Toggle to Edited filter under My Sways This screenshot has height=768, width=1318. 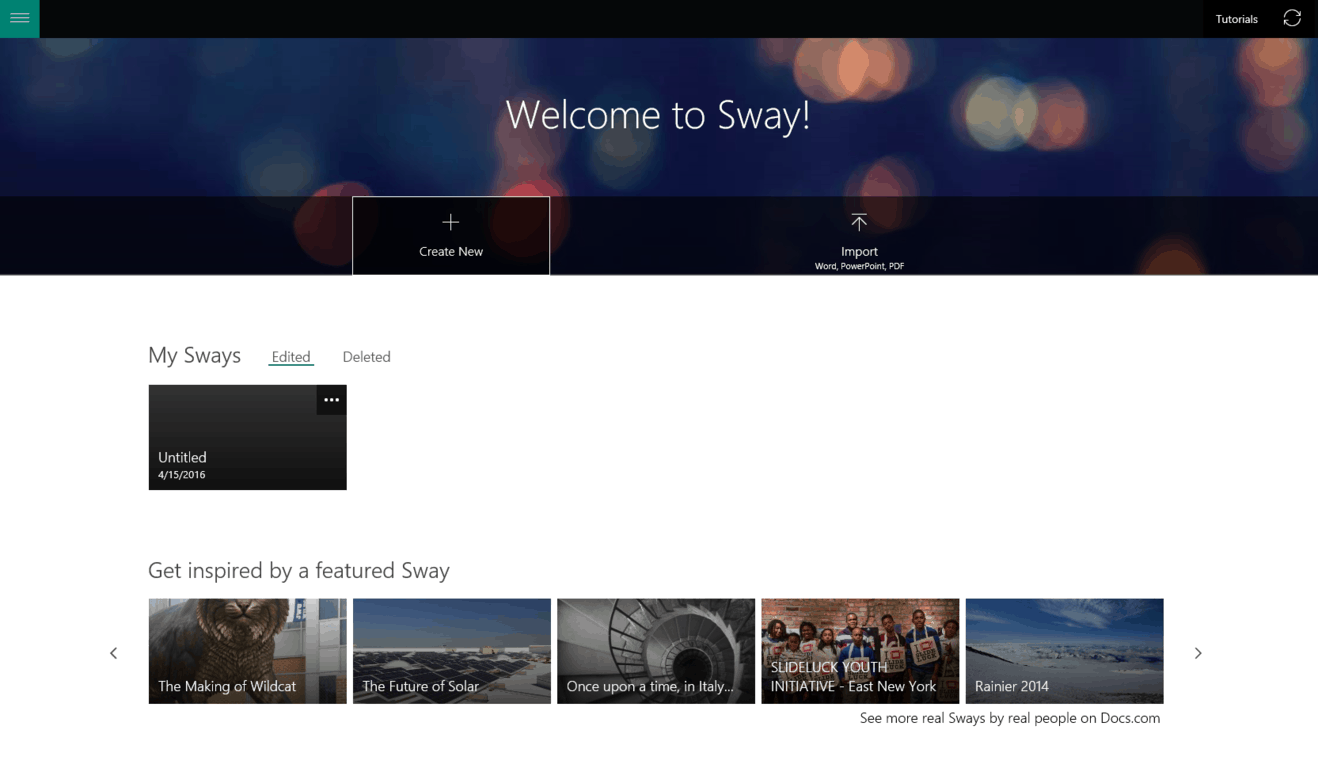(x=290, y=356)
